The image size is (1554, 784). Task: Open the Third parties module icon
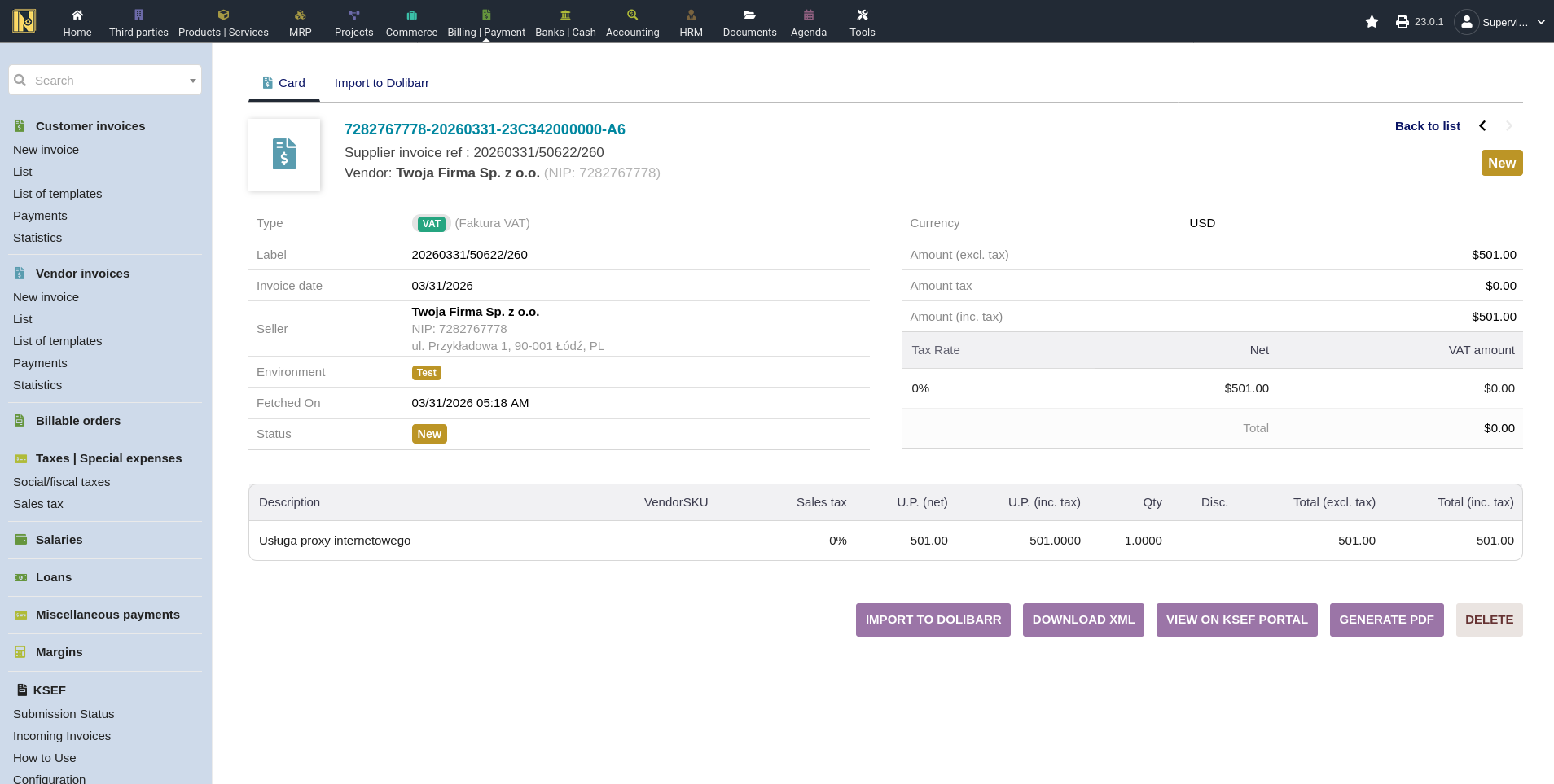(x=138, y=15)
